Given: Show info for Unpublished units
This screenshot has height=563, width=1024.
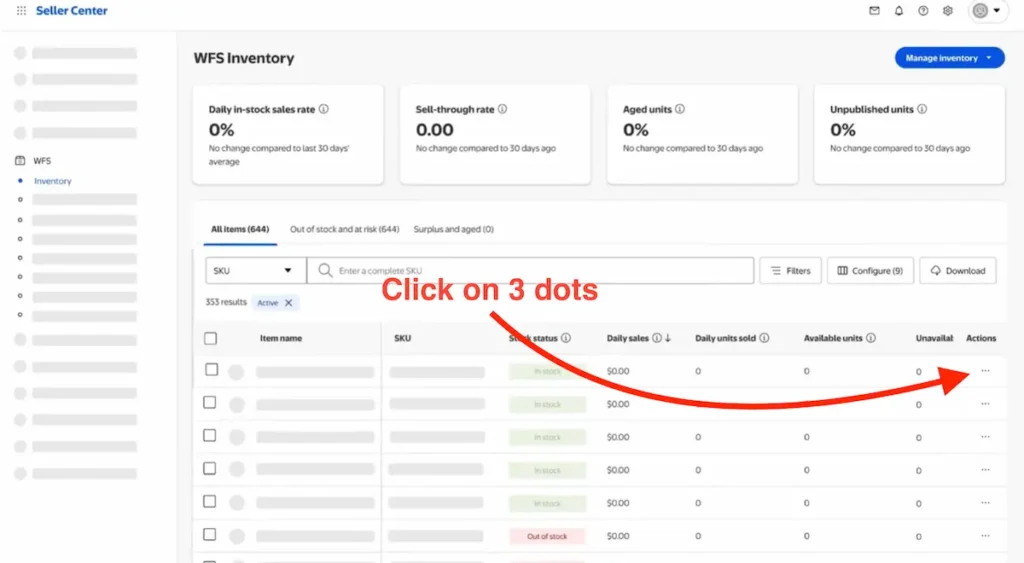Looking at the screenshot, I should click(x=922, y=109).
